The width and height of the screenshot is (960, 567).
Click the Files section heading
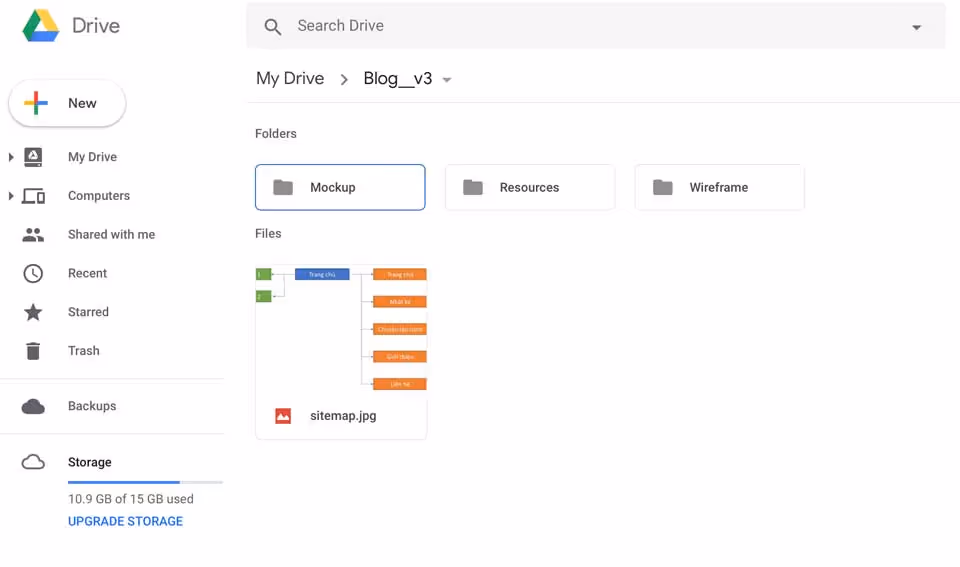coord(268,233)
